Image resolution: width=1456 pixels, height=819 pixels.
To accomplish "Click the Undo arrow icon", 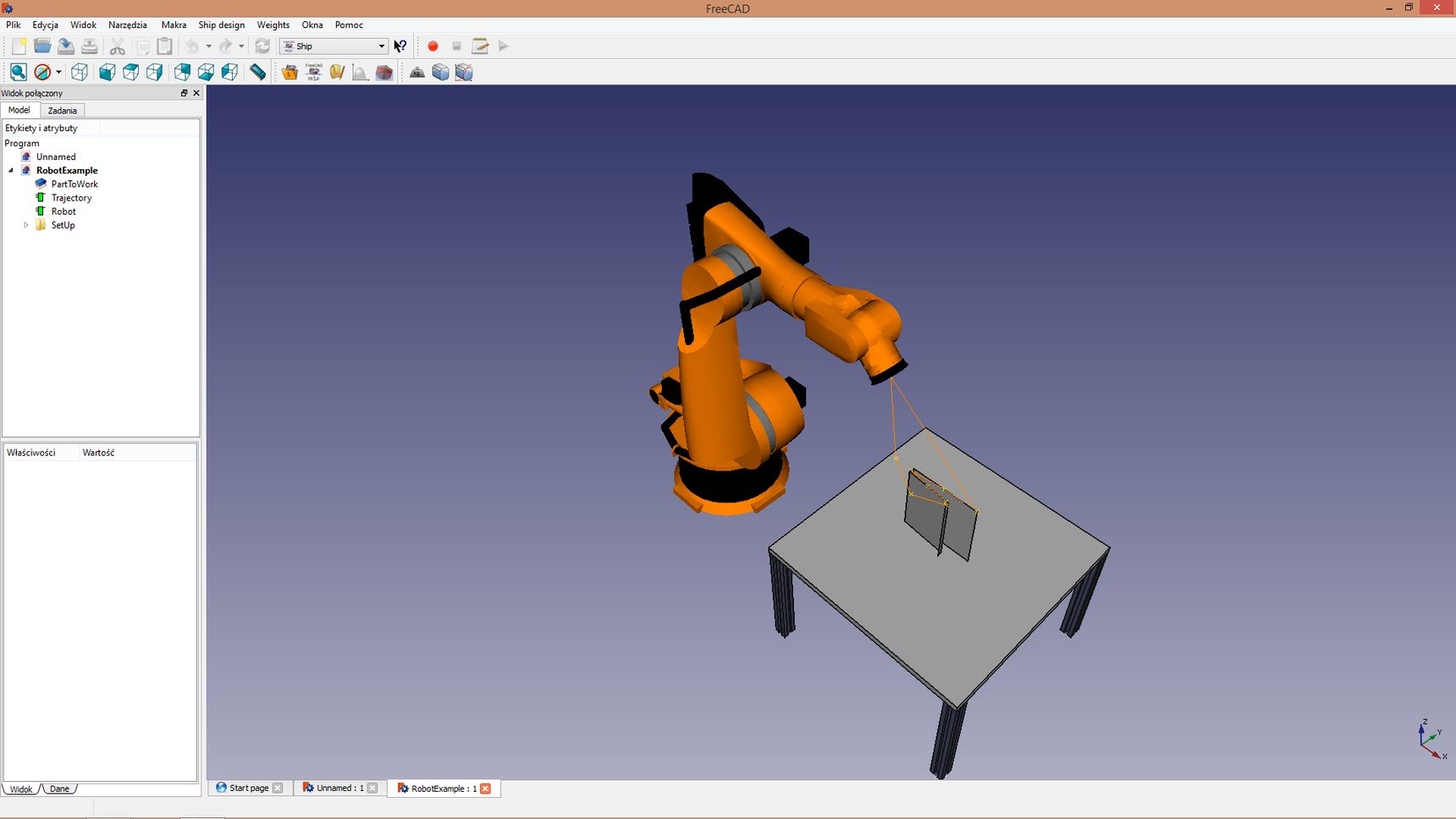I will point(193,47).
